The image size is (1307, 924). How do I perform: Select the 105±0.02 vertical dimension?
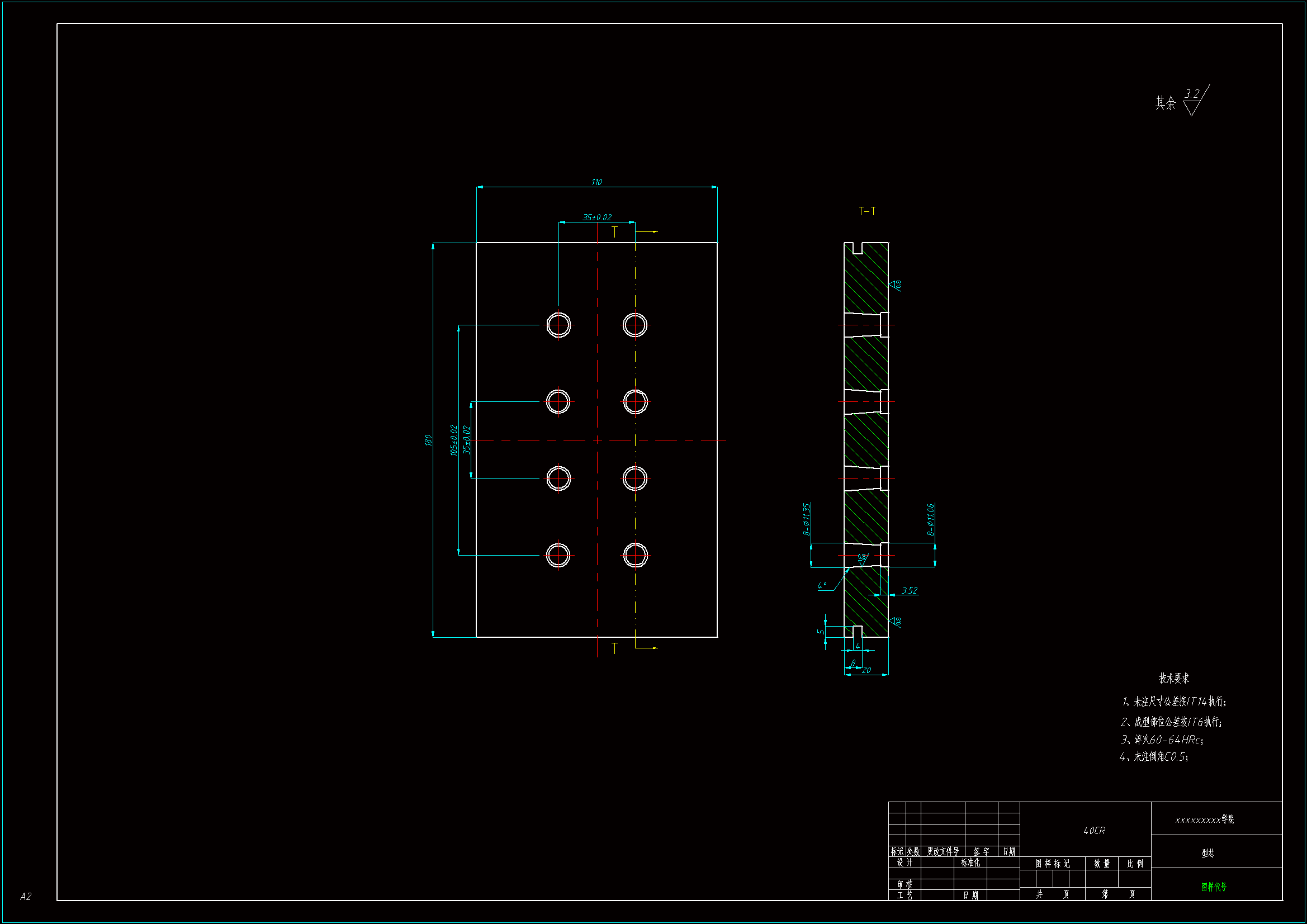(x=454, y=440)
